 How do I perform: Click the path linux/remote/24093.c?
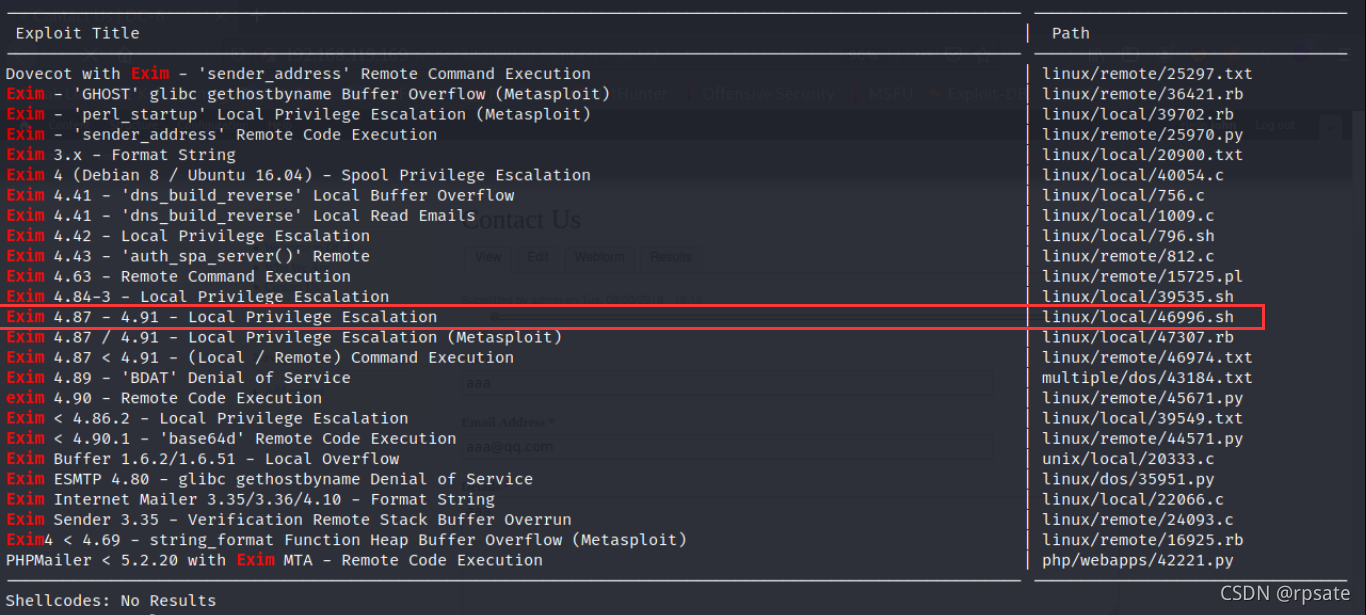1137,520
